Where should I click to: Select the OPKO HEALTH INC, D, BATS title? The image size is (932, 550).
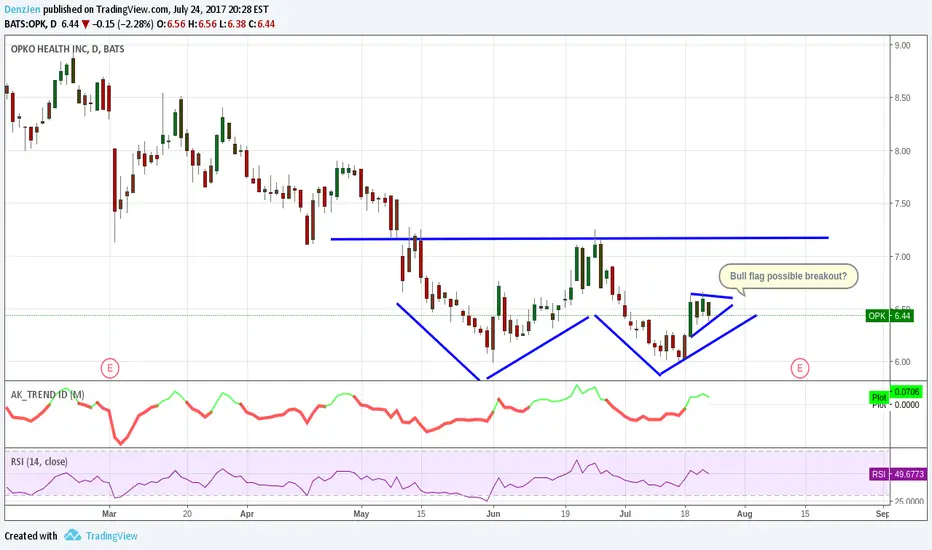67,49
